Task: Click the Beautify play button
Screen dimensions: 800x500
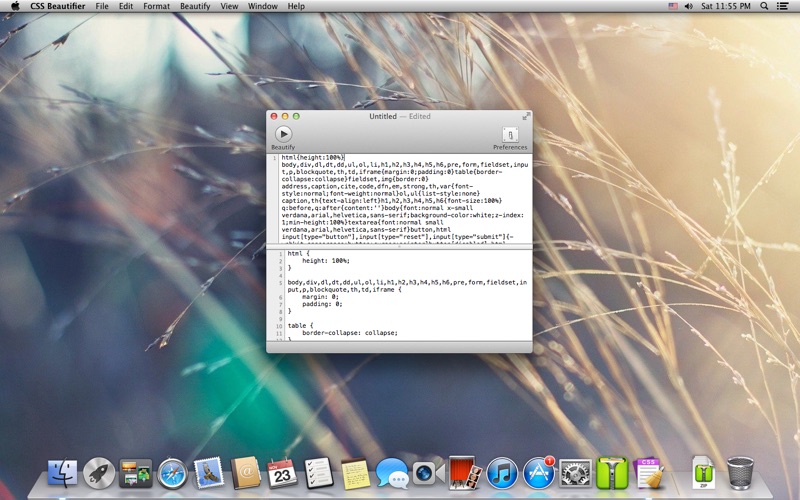Action: click(284, 134)
